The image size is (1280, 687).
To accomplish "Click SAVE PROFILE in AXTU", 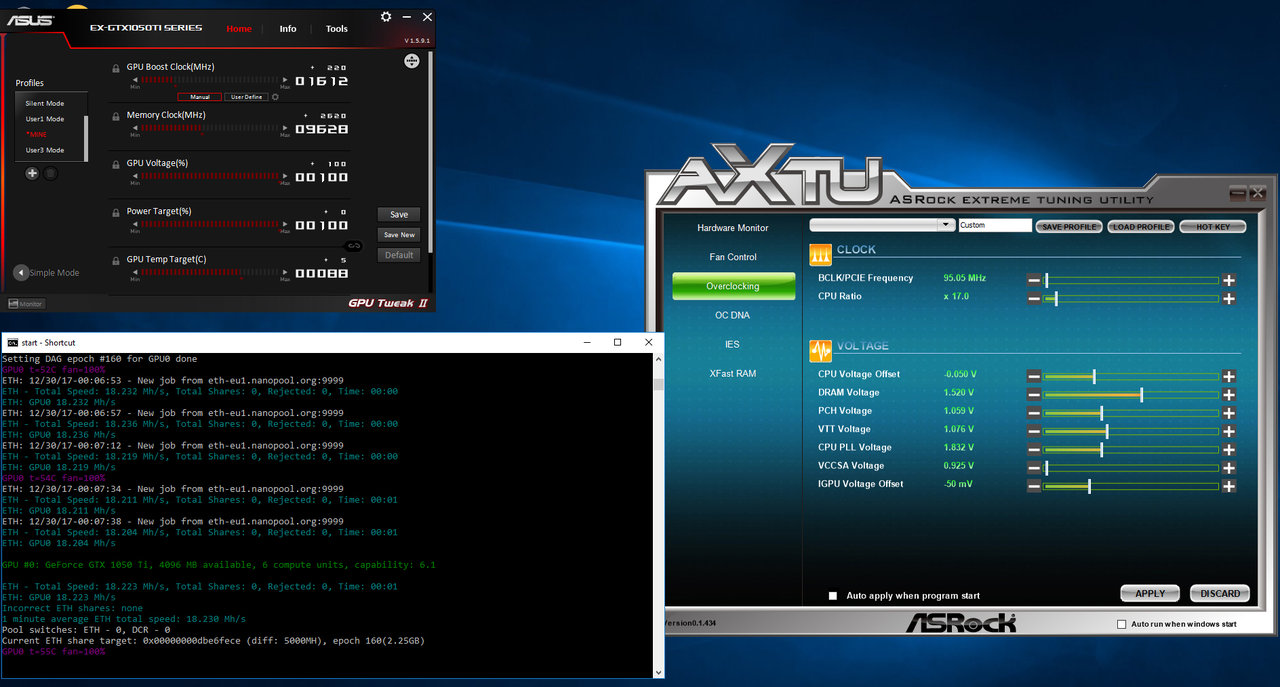I will click(1069, 227).
